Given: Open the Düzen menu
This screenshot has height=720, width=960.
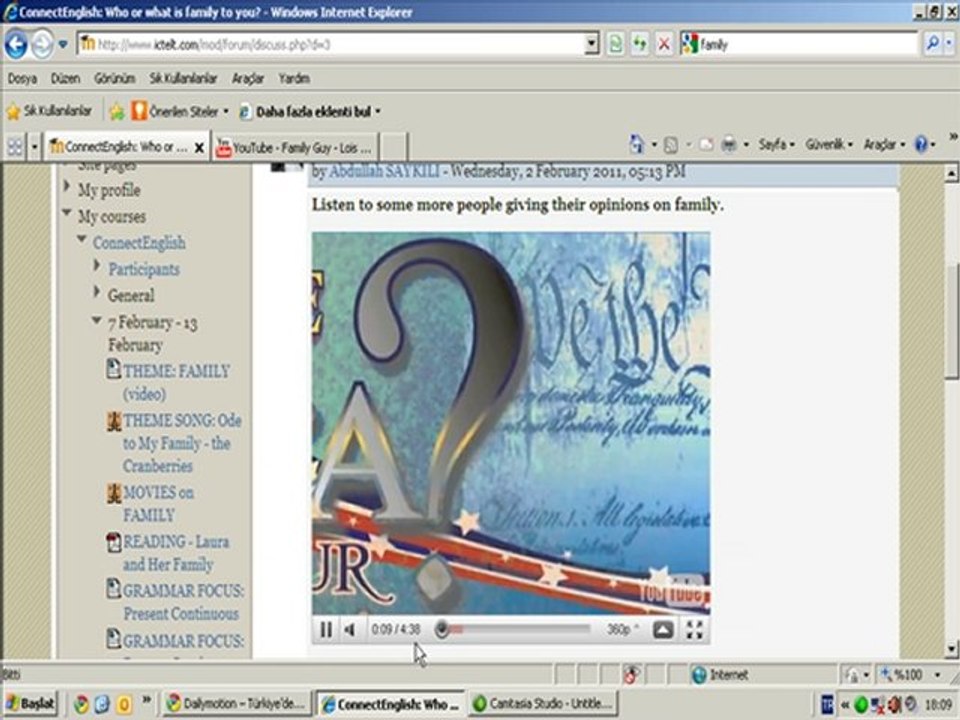Looking at the screenshot, I should pos(65,78).
